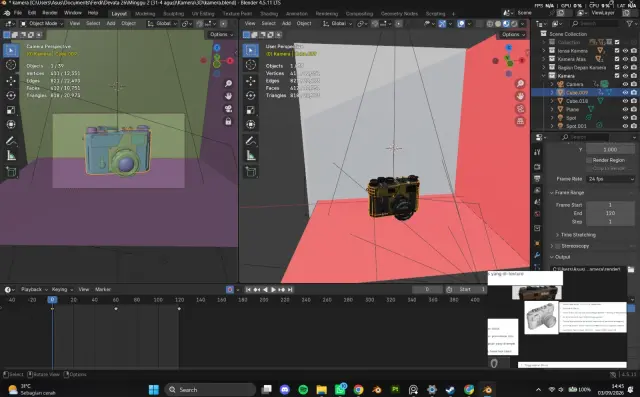
Task: Open the Options dropdown in left viewport
Action: pos(221,34)
